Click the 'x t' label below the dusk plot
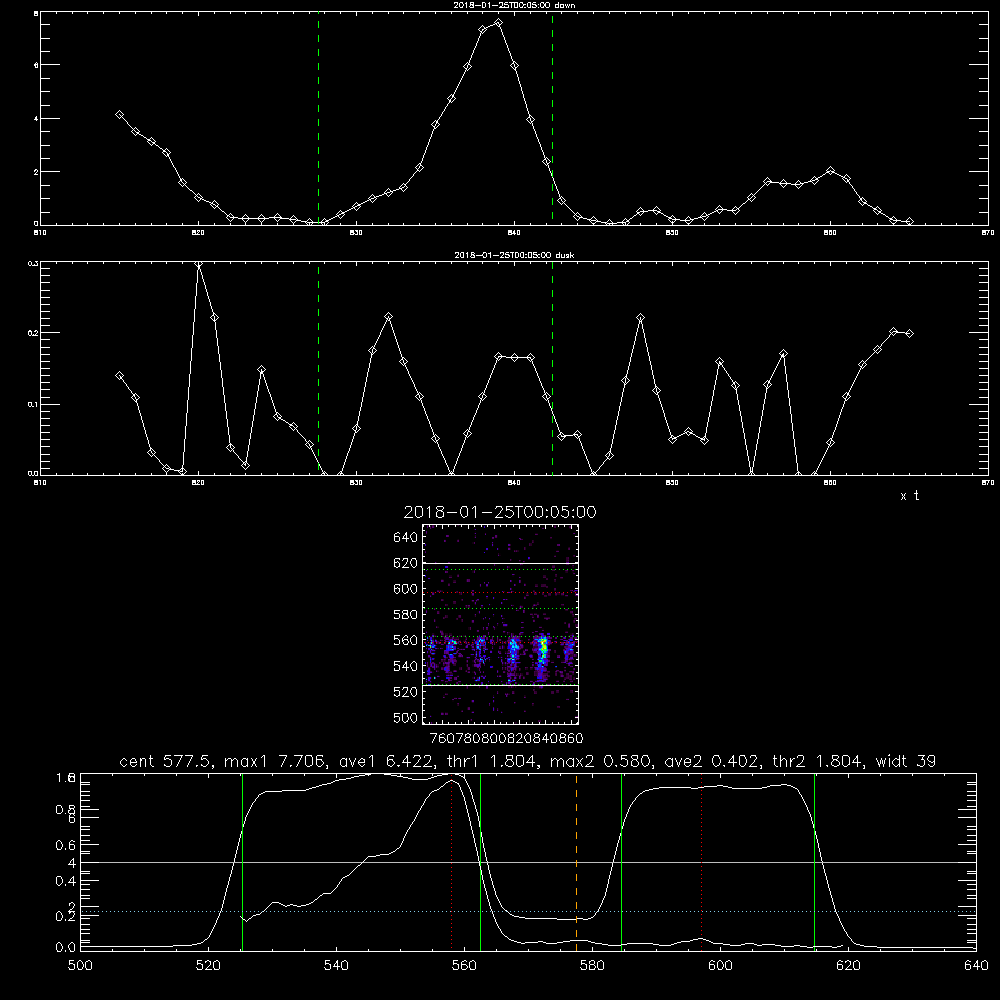This screenshot has height=1000, width=1000. click(x=909, y=496)
